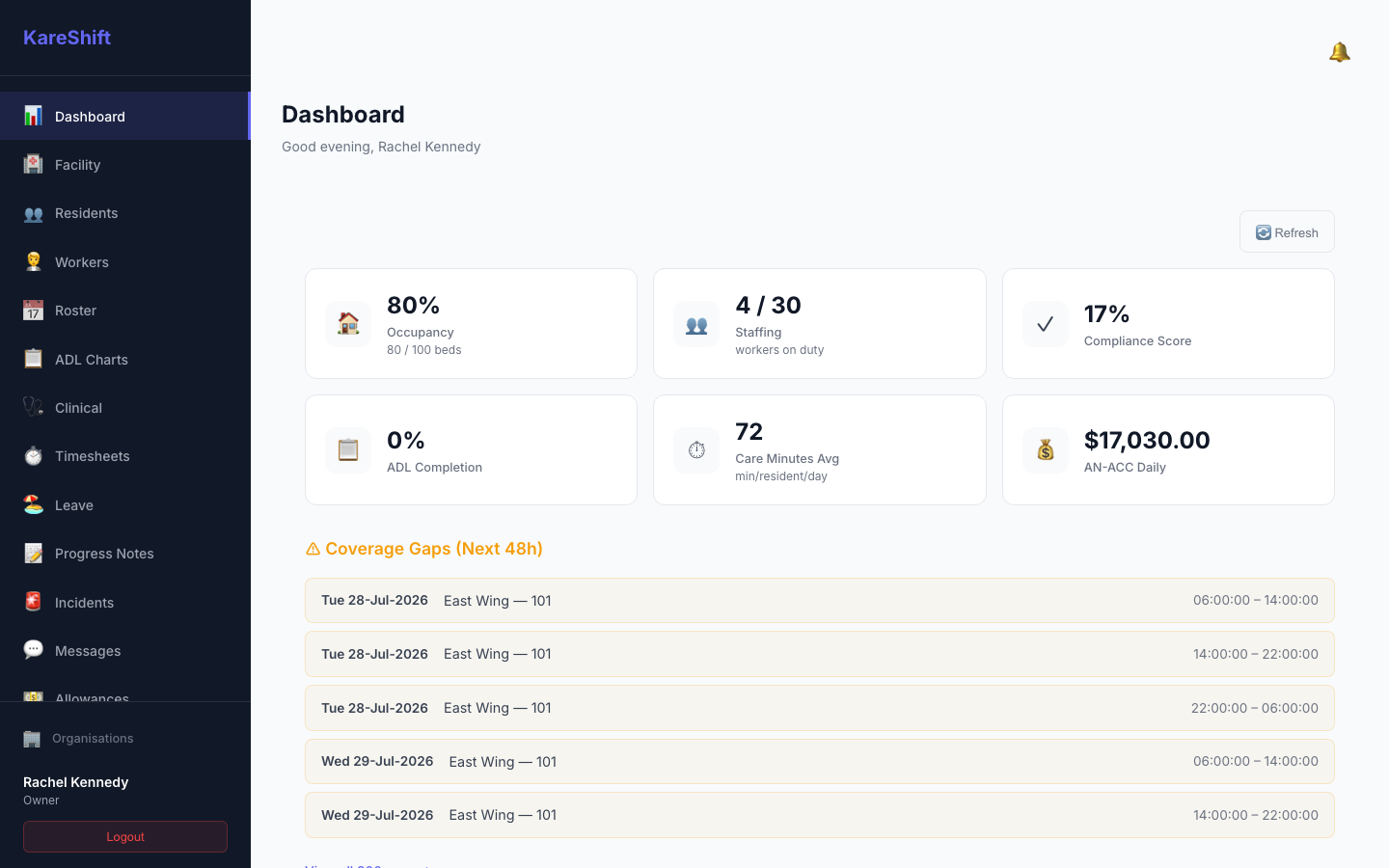
Task: Click the Refresh button
Action: click(x=1287, y=231)
